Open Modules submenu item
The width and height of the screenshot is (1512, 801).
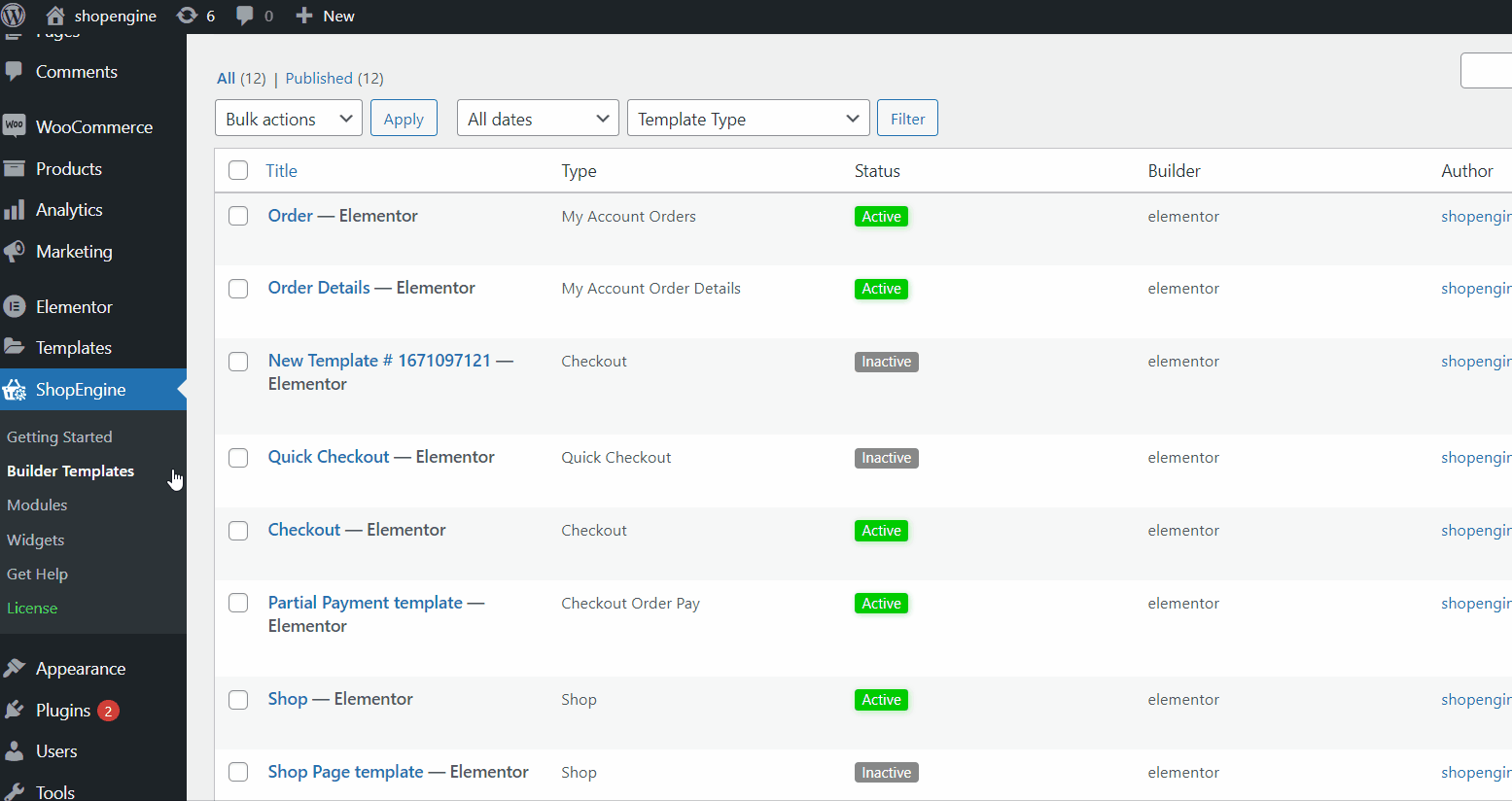coord(37,505)
